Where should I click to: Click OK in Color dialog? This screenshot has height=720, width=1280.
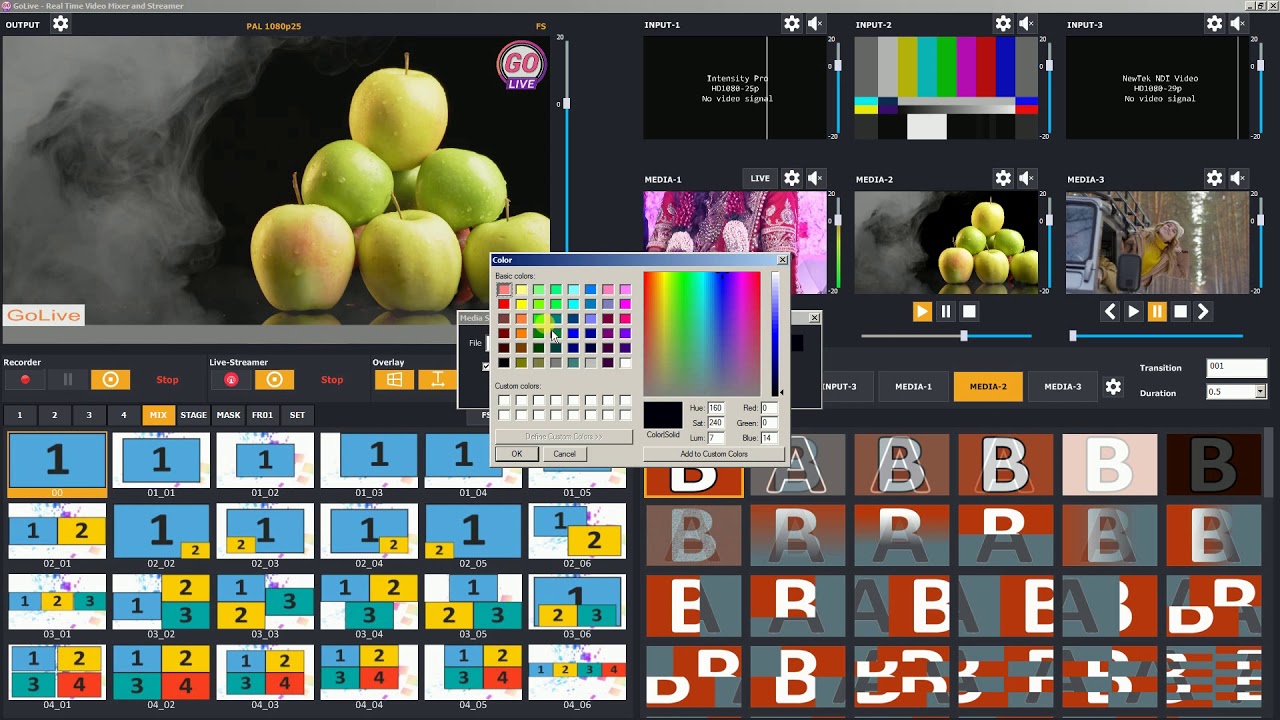517,454
